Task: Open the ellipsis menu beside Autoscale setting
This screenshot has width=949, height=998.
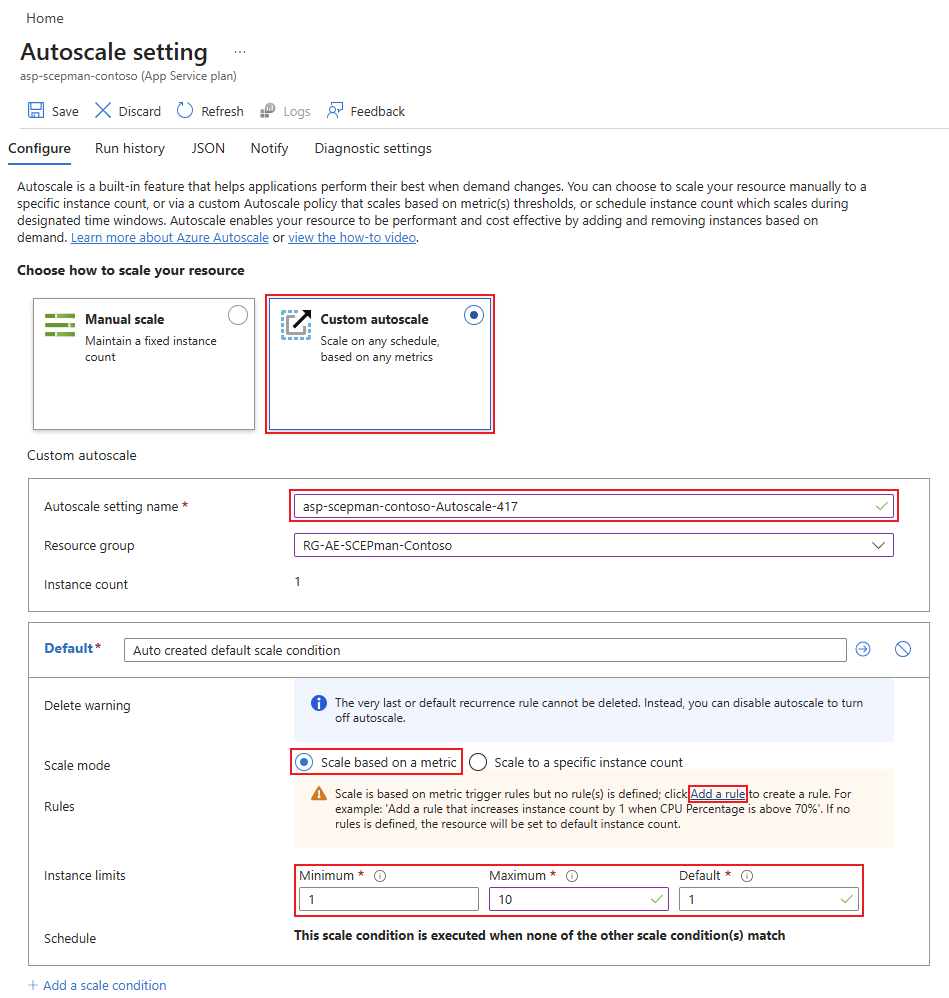Action: (239, 52)
